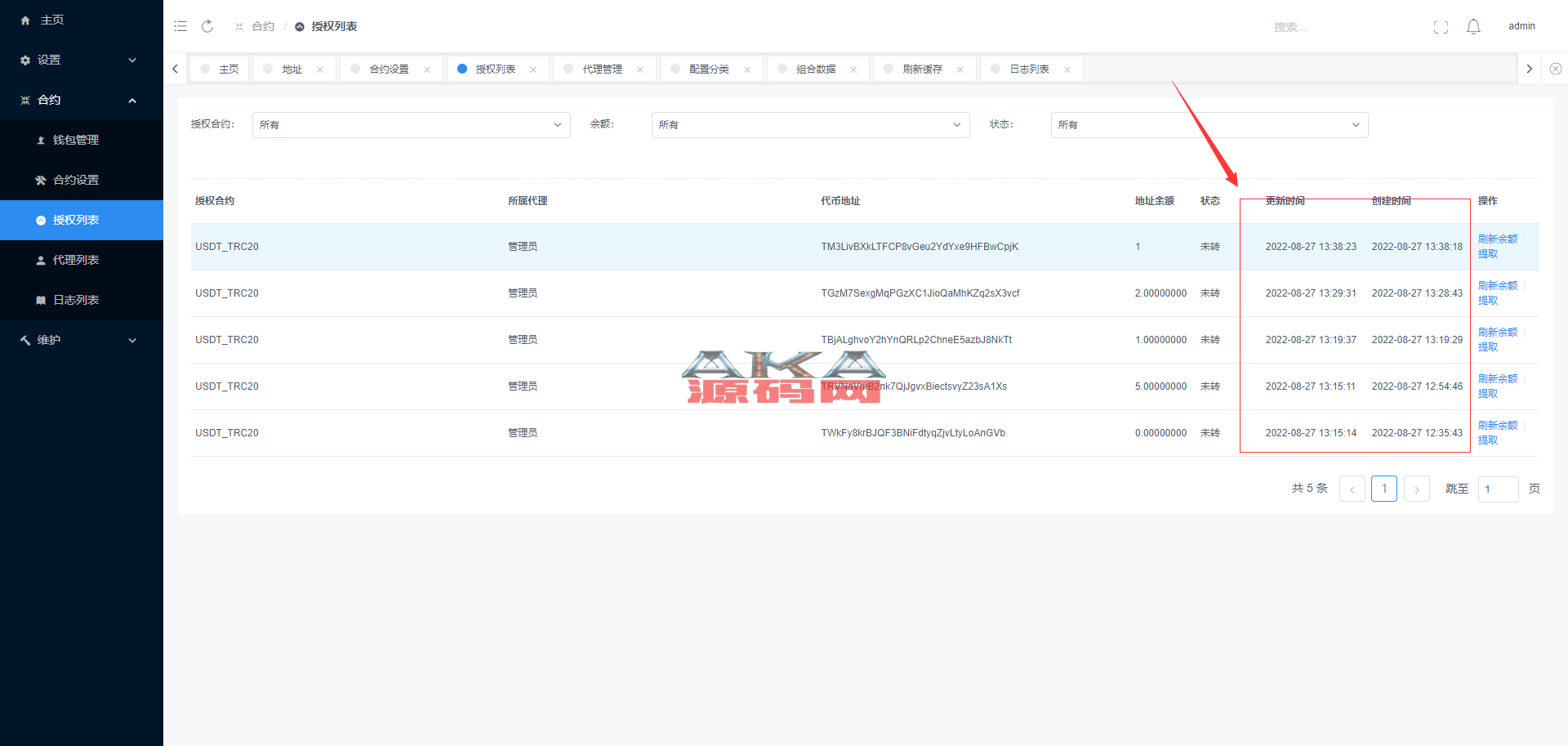Toggle fullscreen mode icon
The image size is (1568, 746).
tap(1441, 27)
